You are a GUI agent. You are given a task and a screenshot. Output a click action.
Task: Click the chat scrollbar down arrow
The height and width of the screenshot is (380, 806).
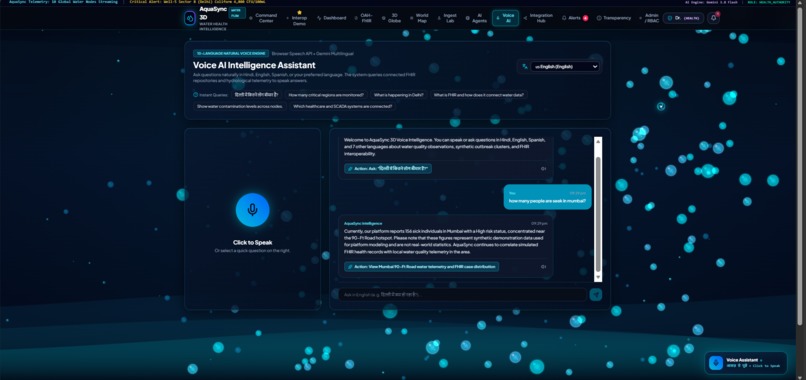tap(598, 278)
